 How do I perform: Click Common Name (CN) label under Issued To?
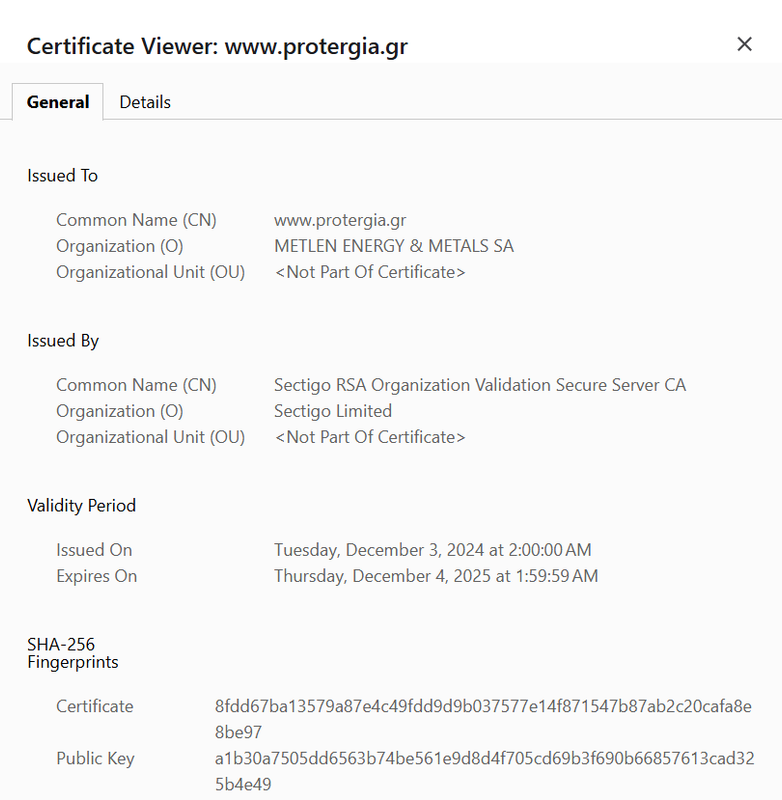click(x=136, y=220)
